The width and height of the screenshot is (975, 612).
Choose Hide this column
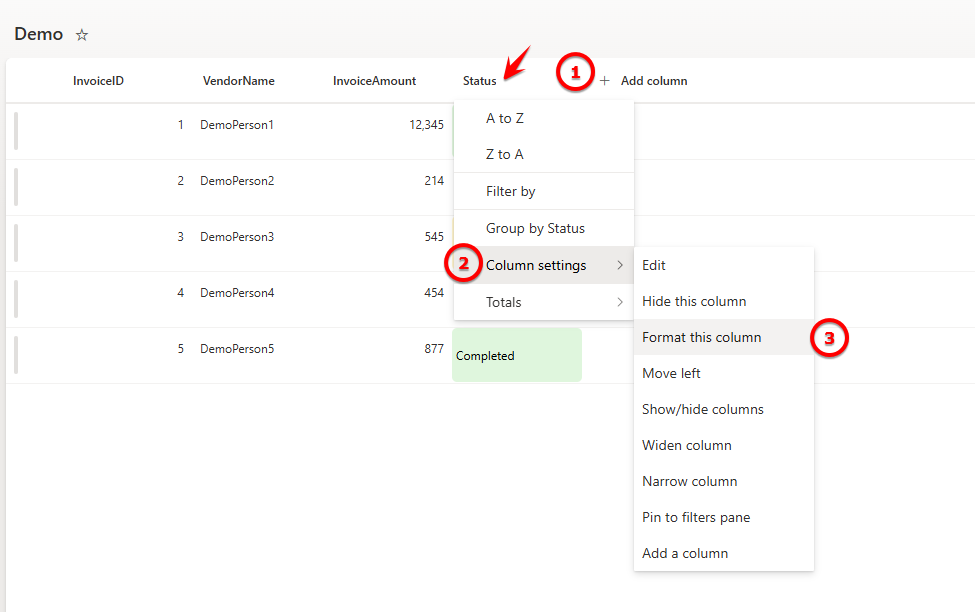click(x=694, y=301)
